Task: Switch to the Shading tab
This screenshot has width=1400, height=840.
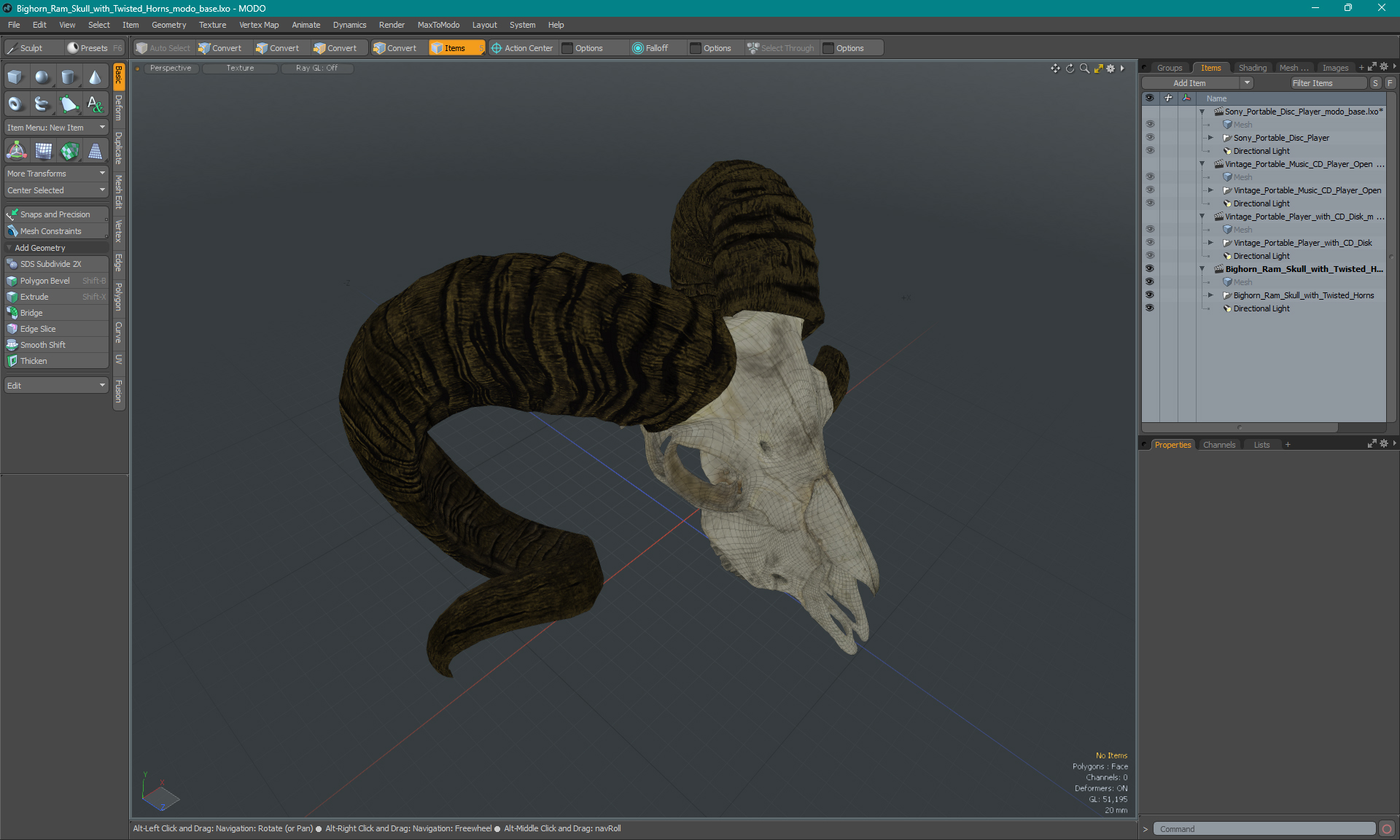Action: [1252, 68]
